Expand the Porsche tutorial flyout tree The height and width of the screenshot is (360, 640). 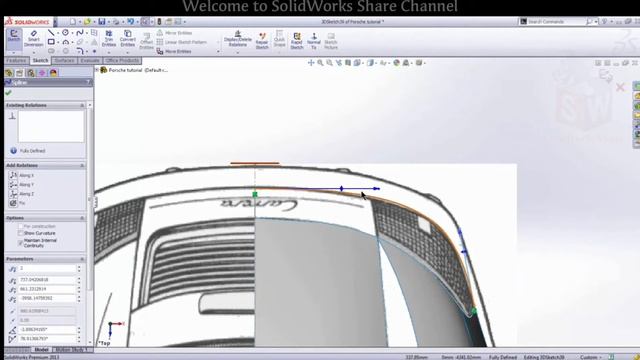(97, 70)
